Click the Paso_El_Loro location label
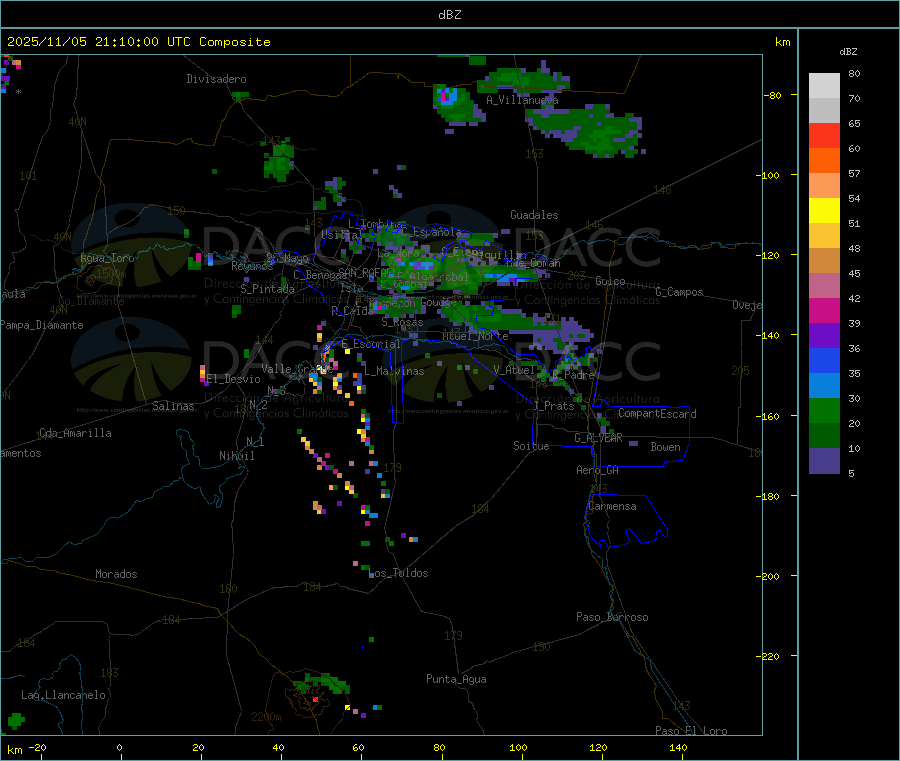 (691, 731)
